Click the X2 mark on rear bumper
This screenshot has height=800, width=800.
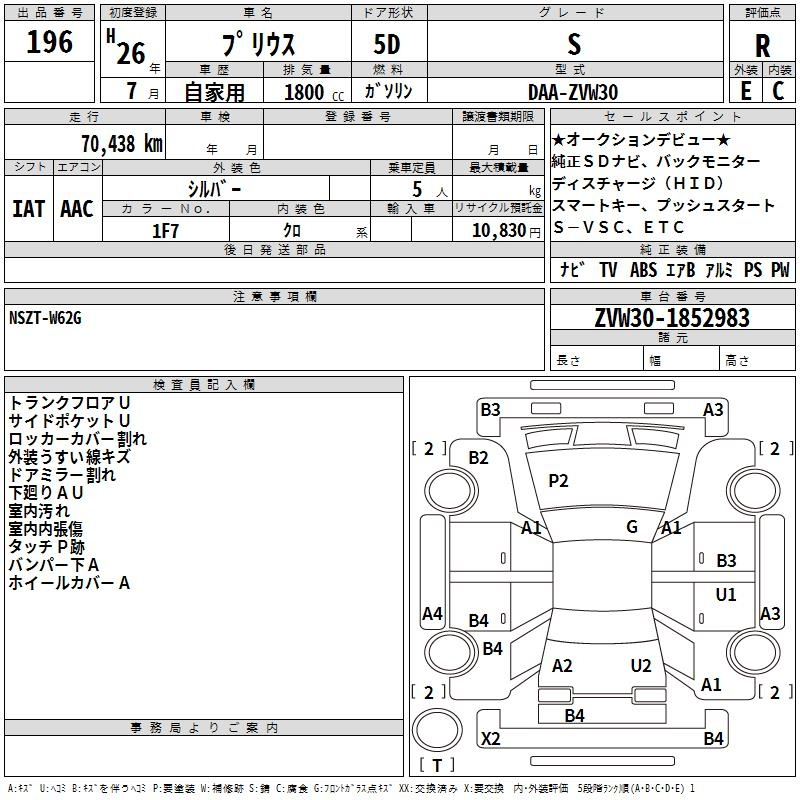tap(490, 738)
